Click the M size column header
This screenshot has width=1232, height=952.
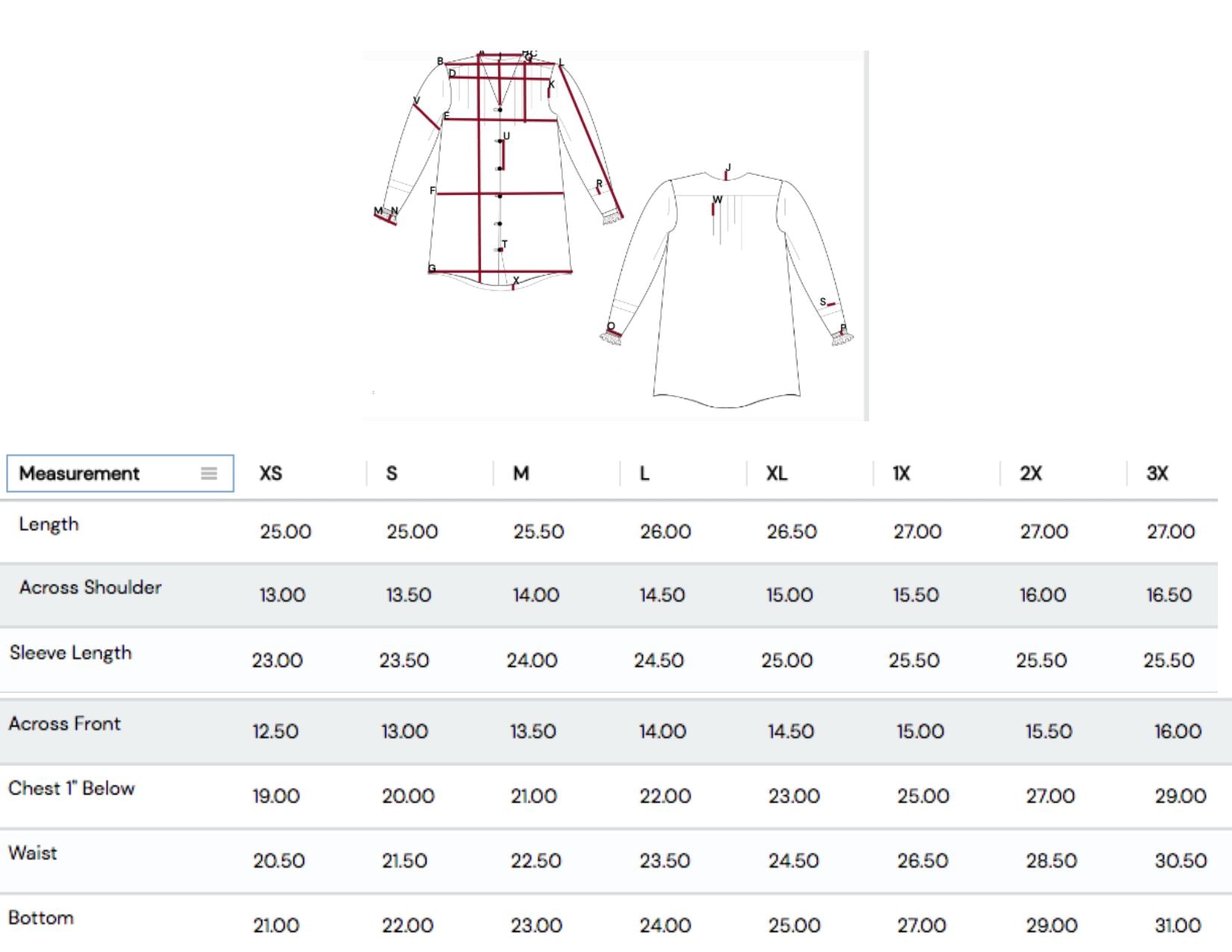point(521,473)
